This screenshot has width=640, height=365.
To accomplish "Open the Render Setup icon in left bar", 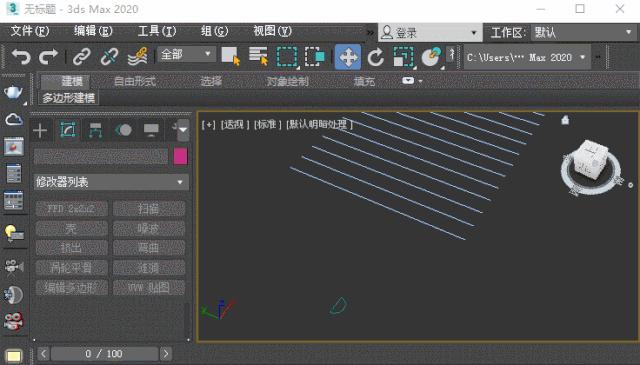I will coord(14,174).
